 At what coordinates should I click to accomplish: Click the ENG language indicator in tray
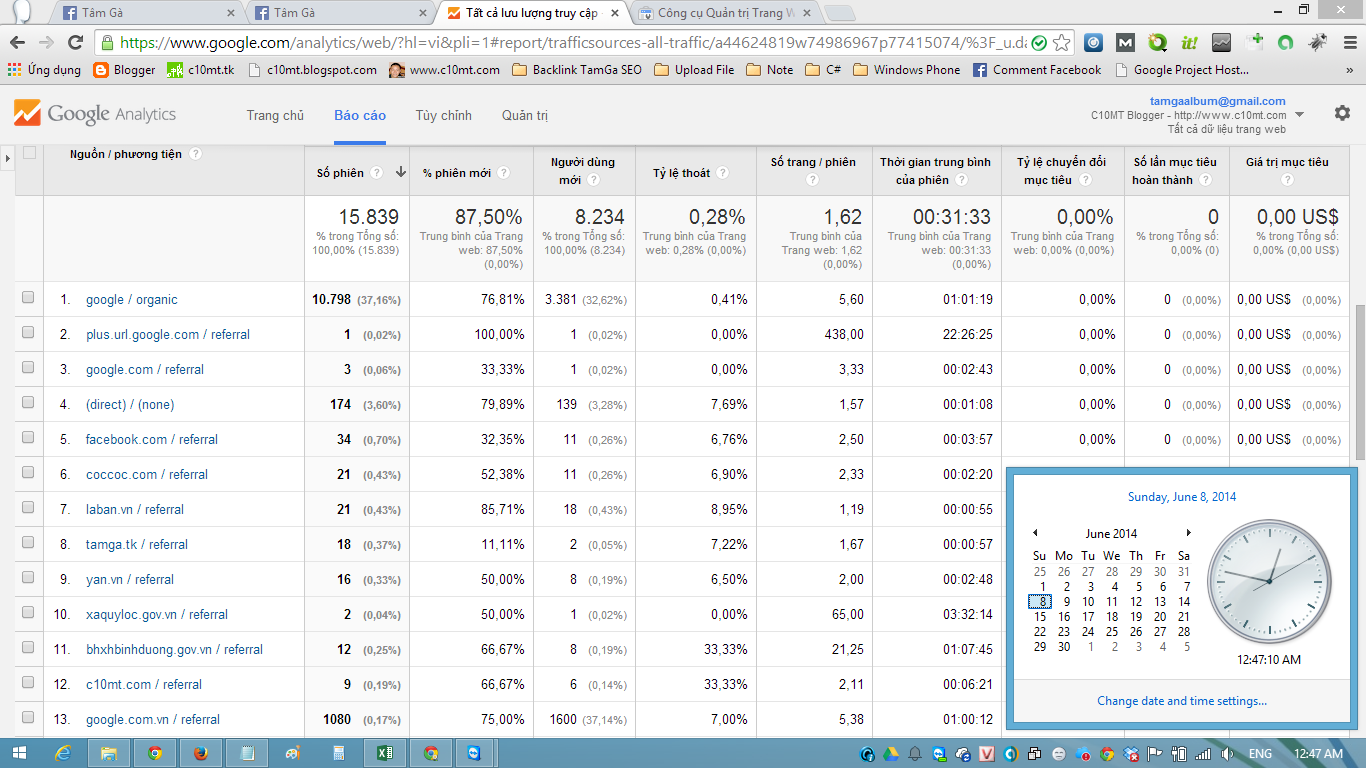coord(1261,754)
